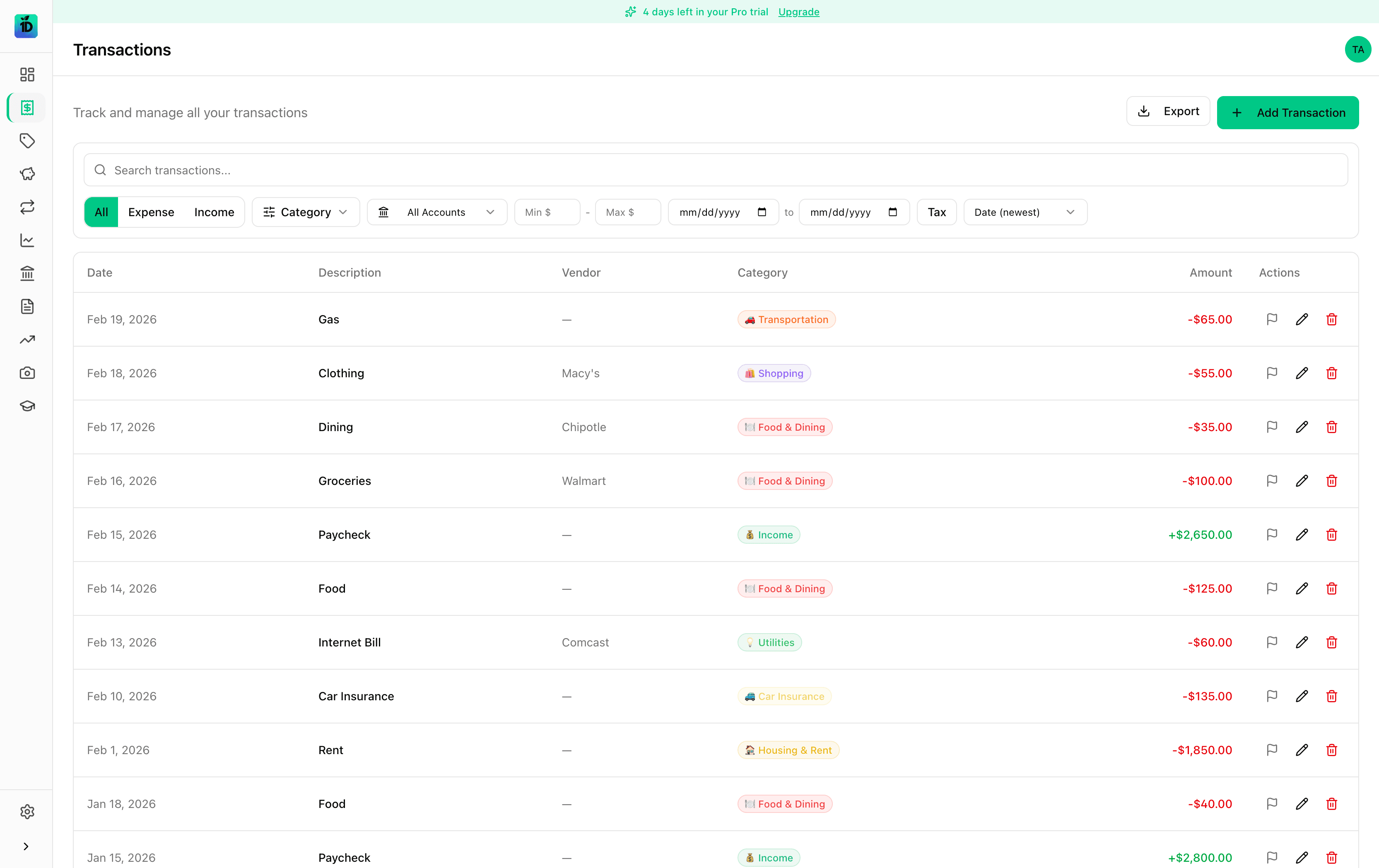Switch to the Expense filter
This screenshot has width=1379, height=868.
tap(151, 212)
